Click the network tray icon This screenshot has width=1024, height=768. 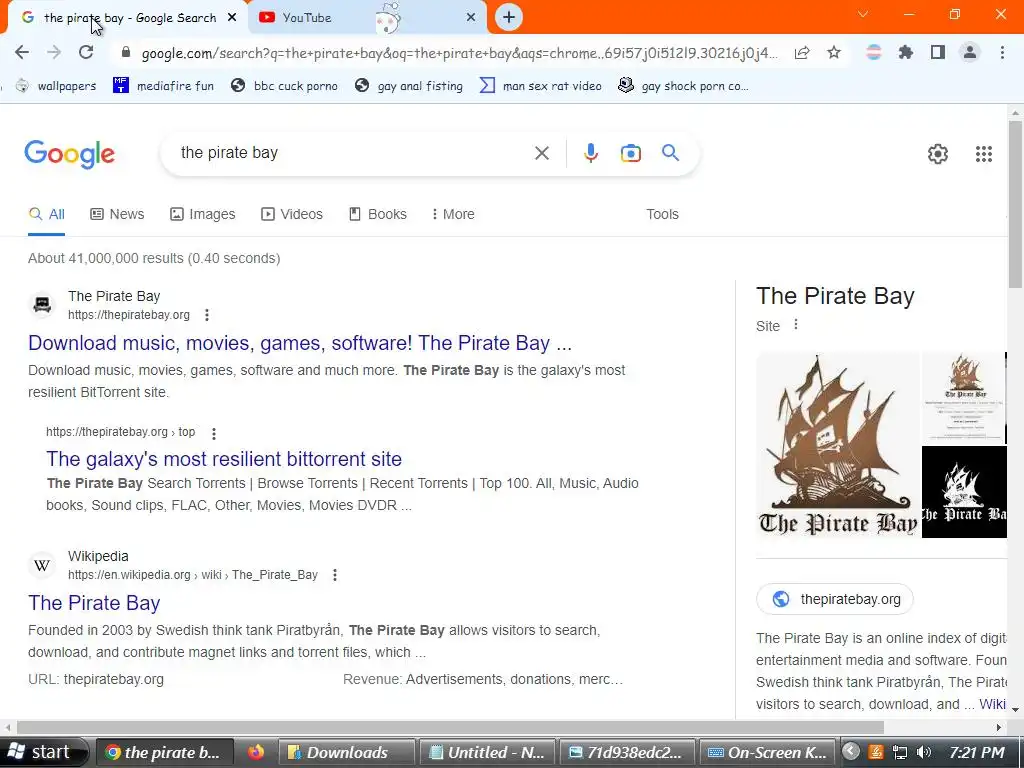(900, 752)
